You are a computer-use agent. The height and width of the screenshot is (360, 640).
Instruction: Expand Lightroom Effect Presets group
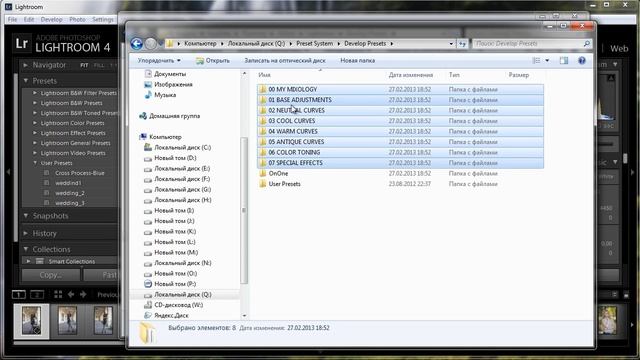pos(35,133)
